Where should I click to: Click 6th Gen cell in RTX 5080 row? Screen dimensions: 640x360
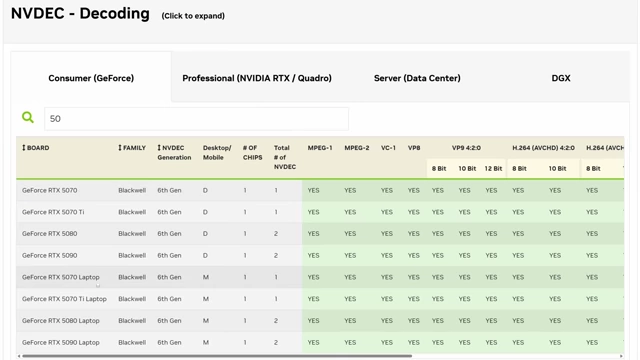pyautogui.click(x=169, y=233)
